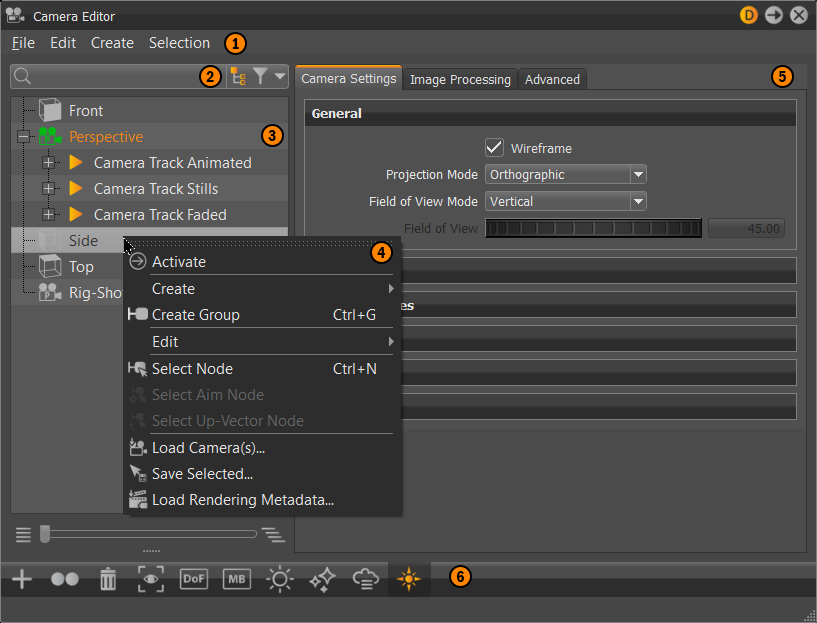The width and height of the screenshot is (817, 623).
Task: Select the Perspective camera label
Action: coord(106,137)
